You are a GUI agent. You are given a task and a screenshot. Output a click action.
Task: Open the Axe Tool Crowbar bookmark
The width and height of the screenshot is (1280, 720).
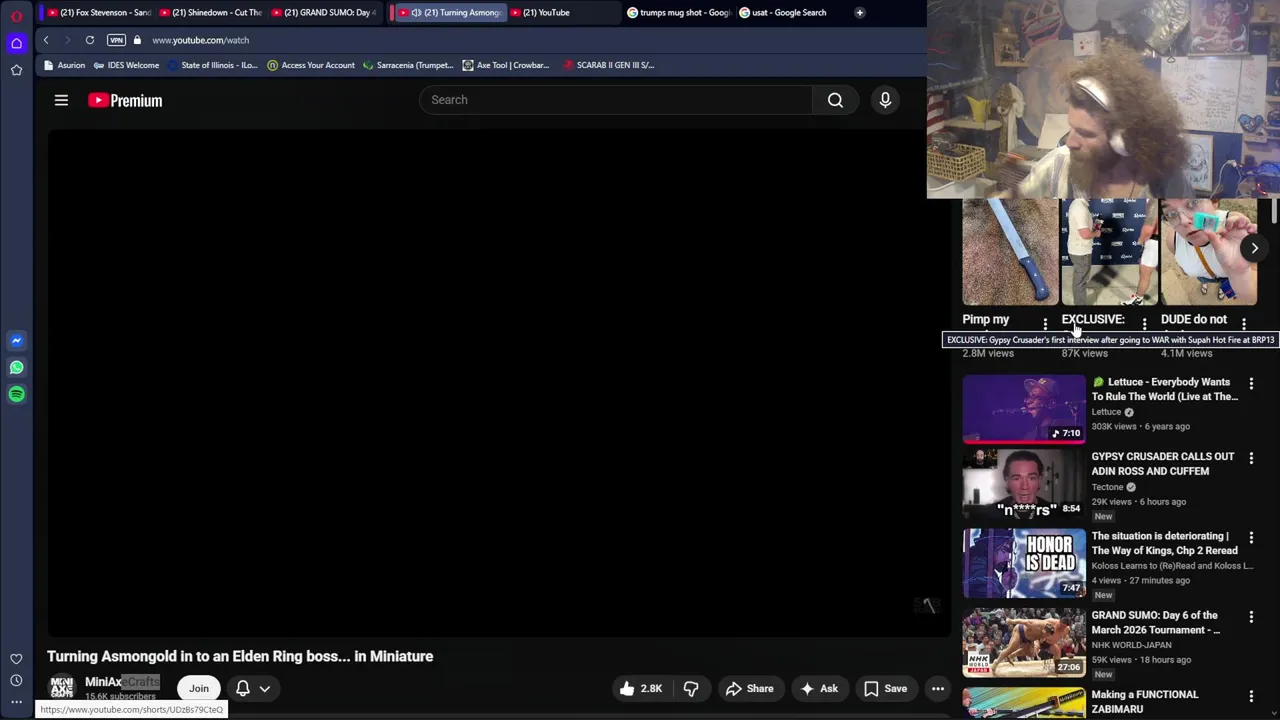pos(506,65)
